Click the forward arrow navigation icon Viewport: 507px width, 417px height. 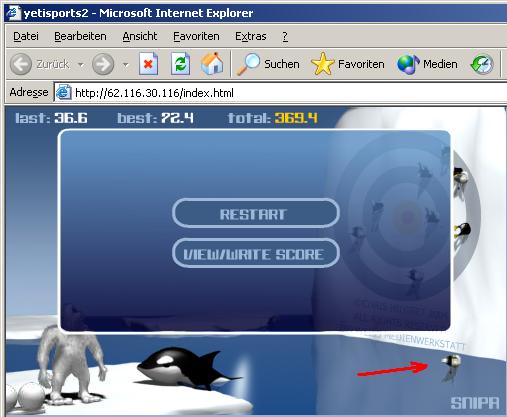pyautogui.click(x=103, y=64)
